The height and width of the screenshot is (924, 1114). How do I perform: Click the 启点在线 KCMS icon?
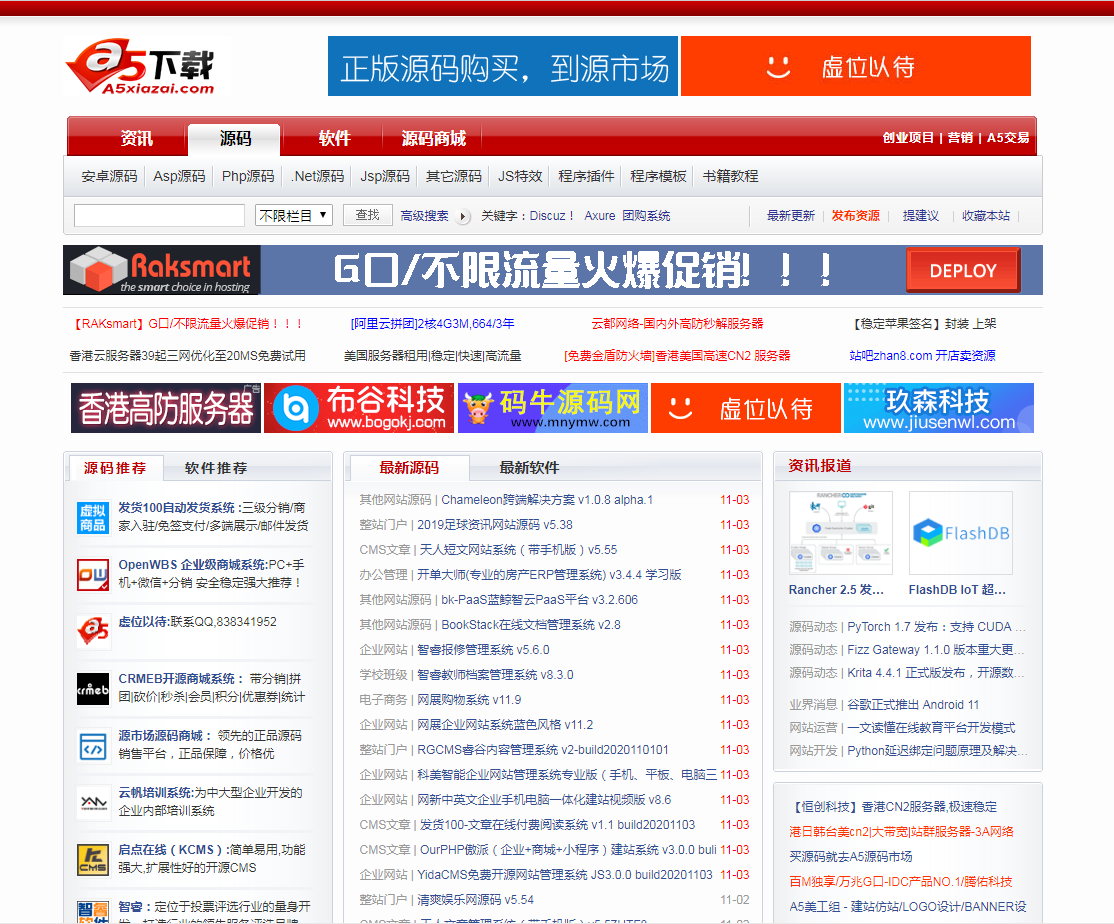[93, 860]
